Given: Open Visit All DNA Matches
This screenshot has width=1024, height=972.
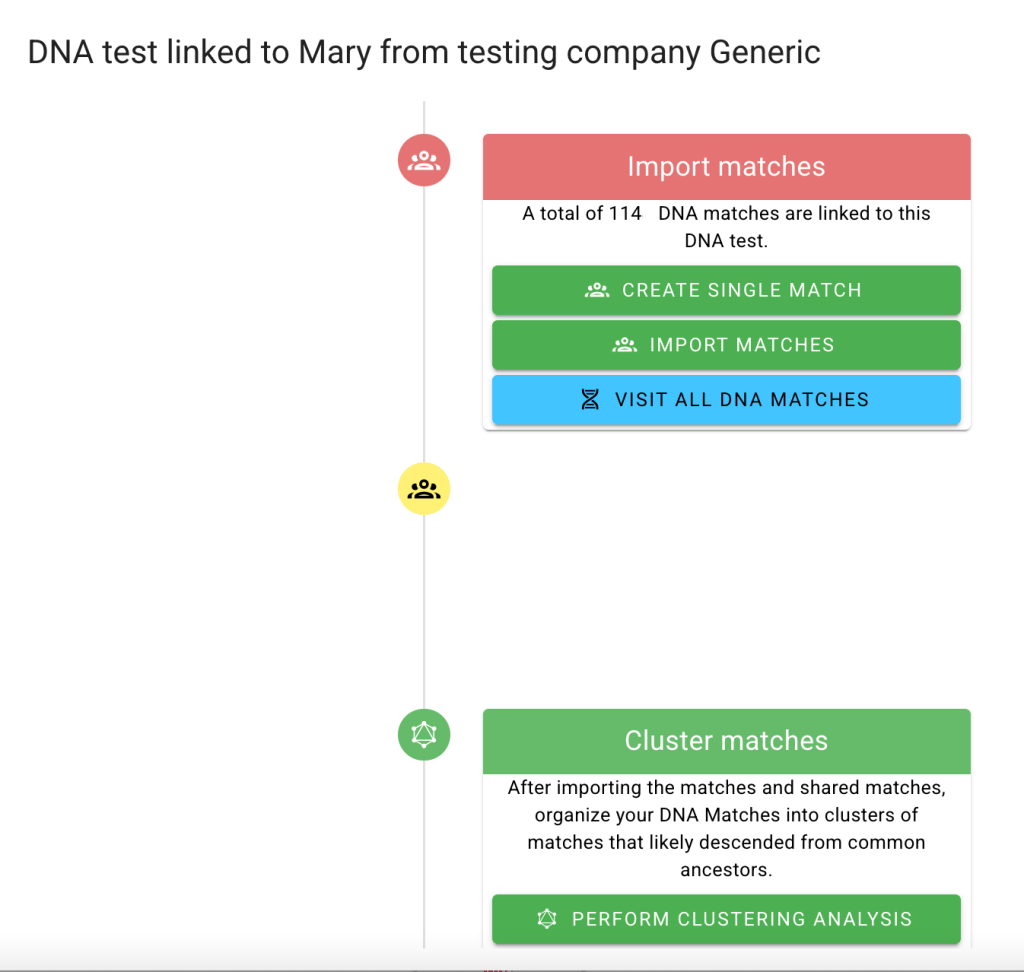Looking at the screenshot, I should (726, 400).
